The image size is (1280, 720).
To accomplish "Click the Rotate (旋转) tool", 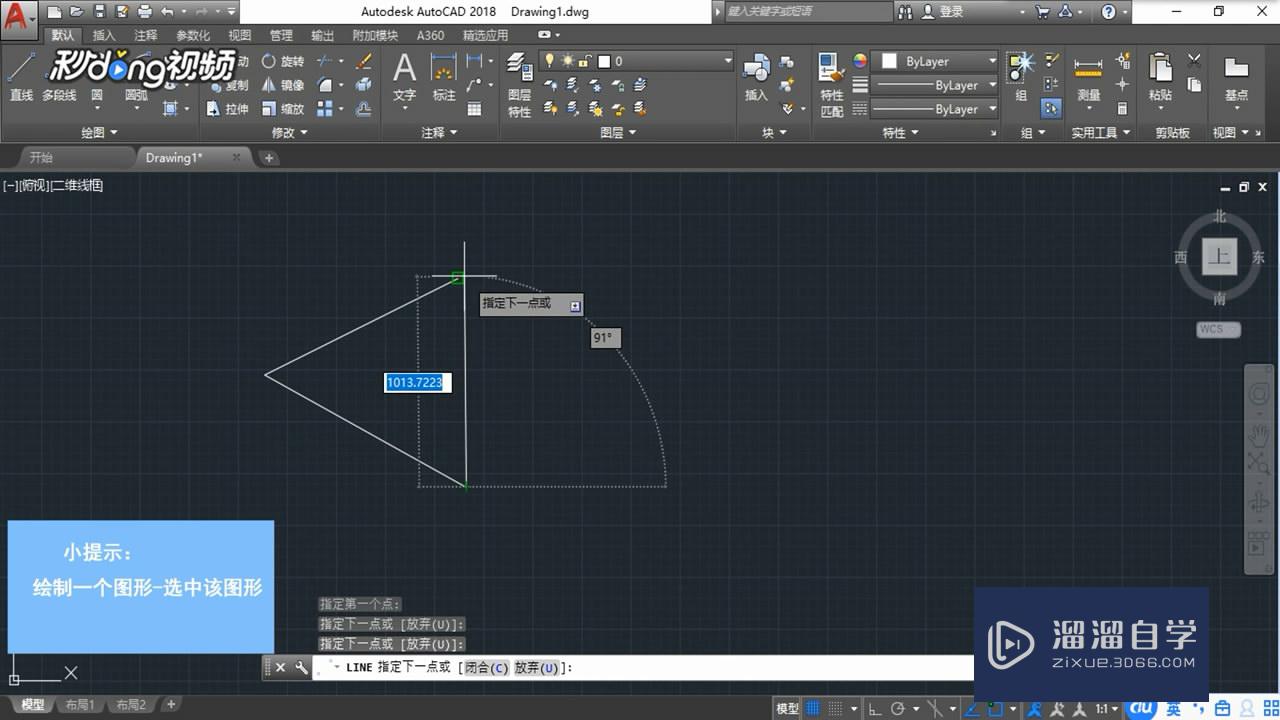I will coord(283,61).
